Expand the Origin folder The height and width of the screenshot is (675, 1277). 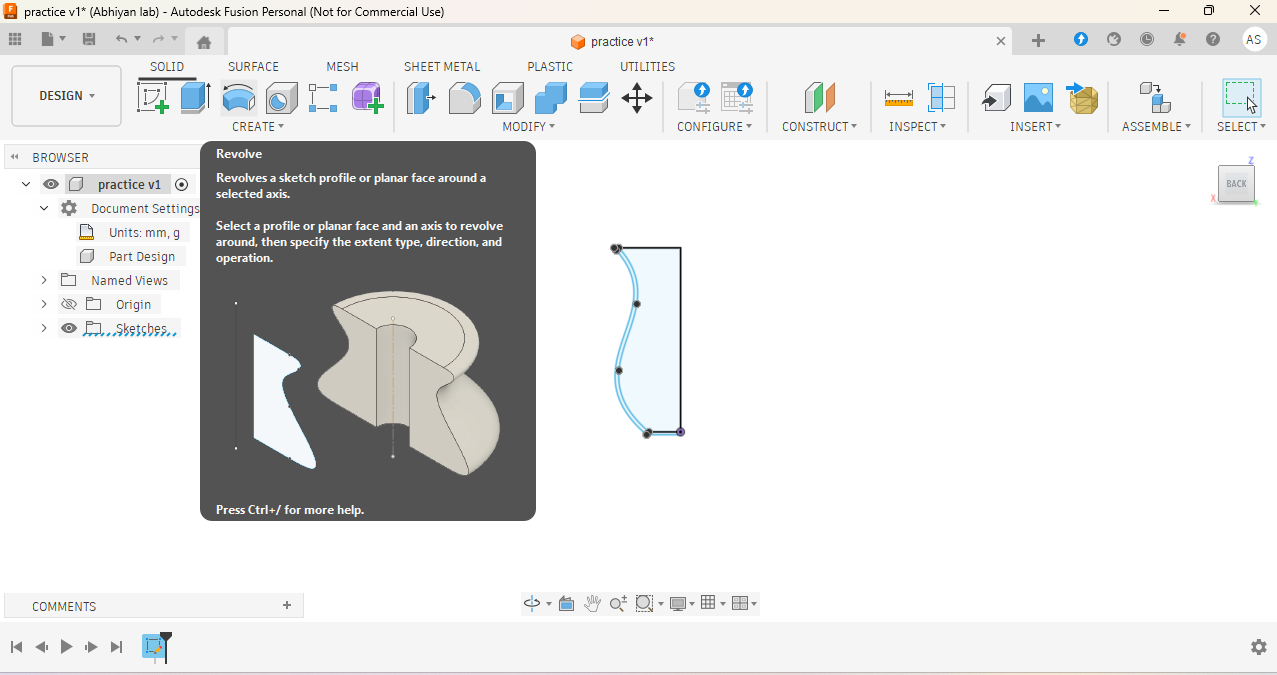(44, 304)
